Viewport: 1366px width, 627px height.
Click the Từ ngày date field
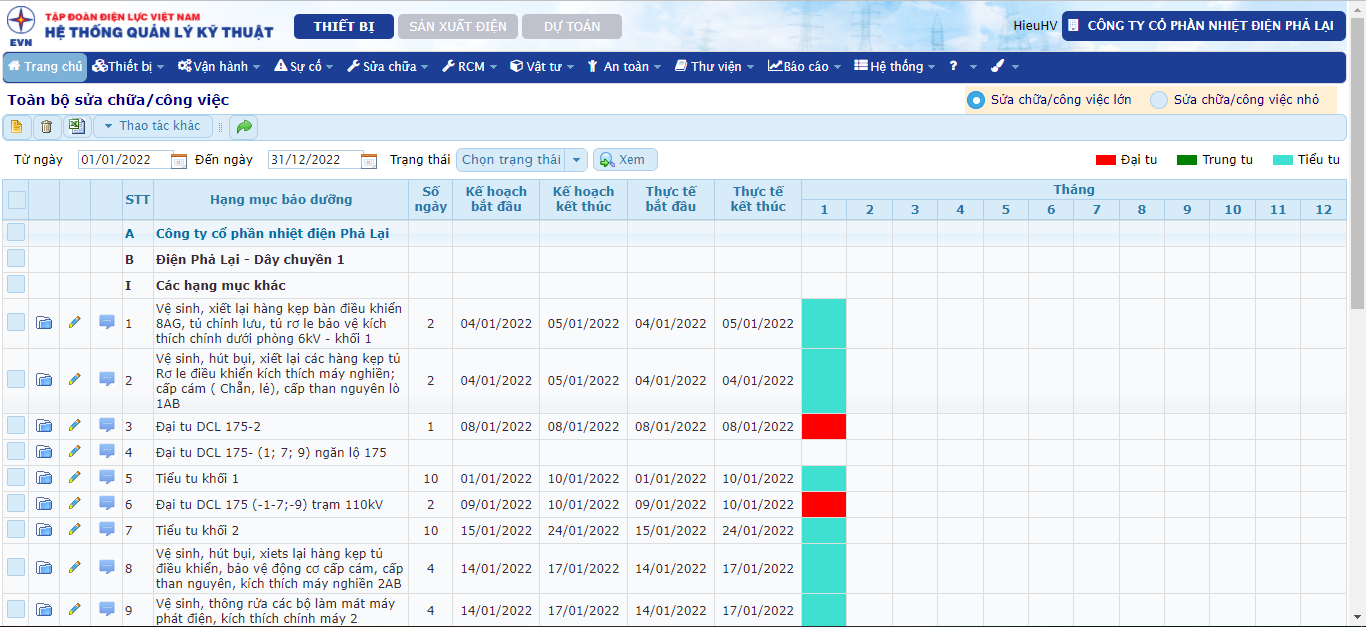[124, 160]
